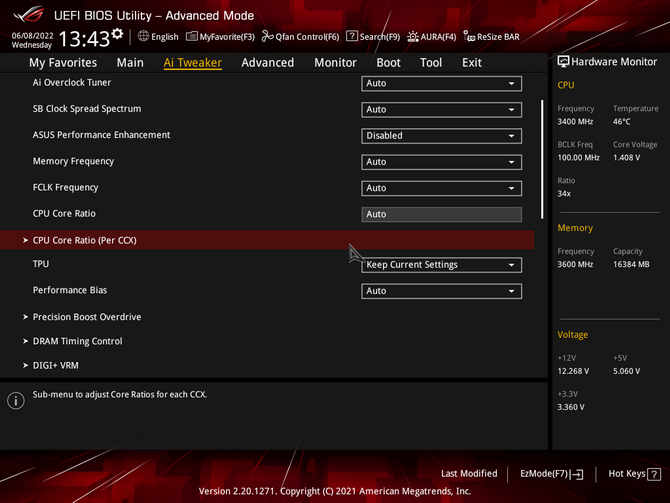
Task: Click the 34x ratio value
Action: (564, 194)
